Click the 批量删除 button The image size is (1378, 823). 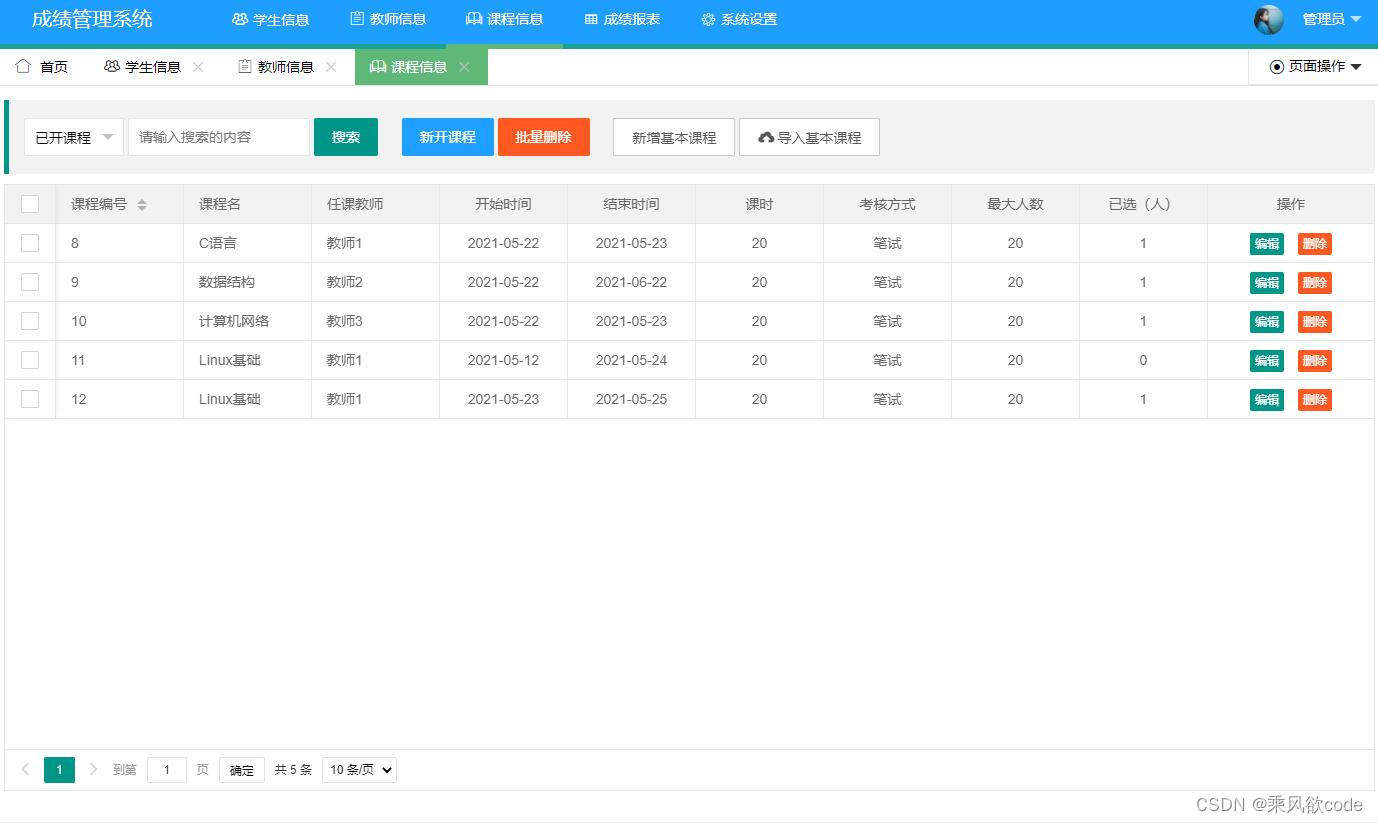click(x=544, y=137)
